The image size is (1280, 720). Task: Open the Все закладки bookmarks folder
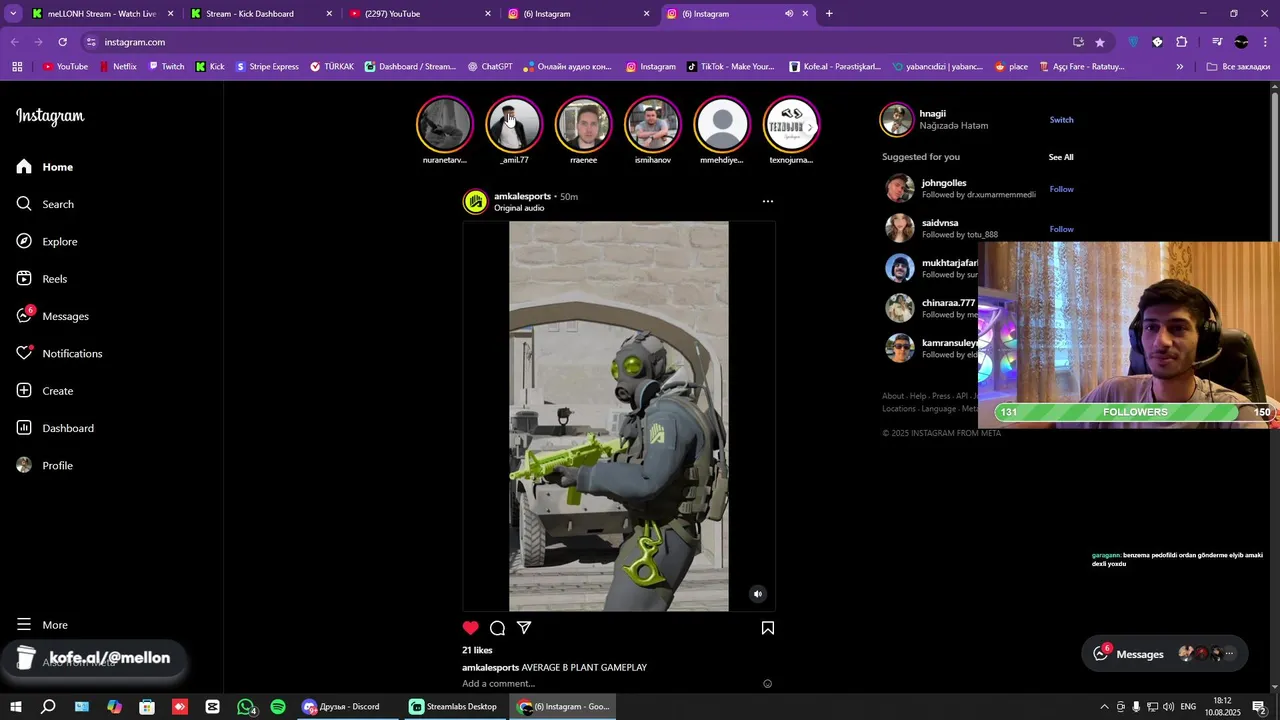pyautogui.click(x=1238, y=67)
